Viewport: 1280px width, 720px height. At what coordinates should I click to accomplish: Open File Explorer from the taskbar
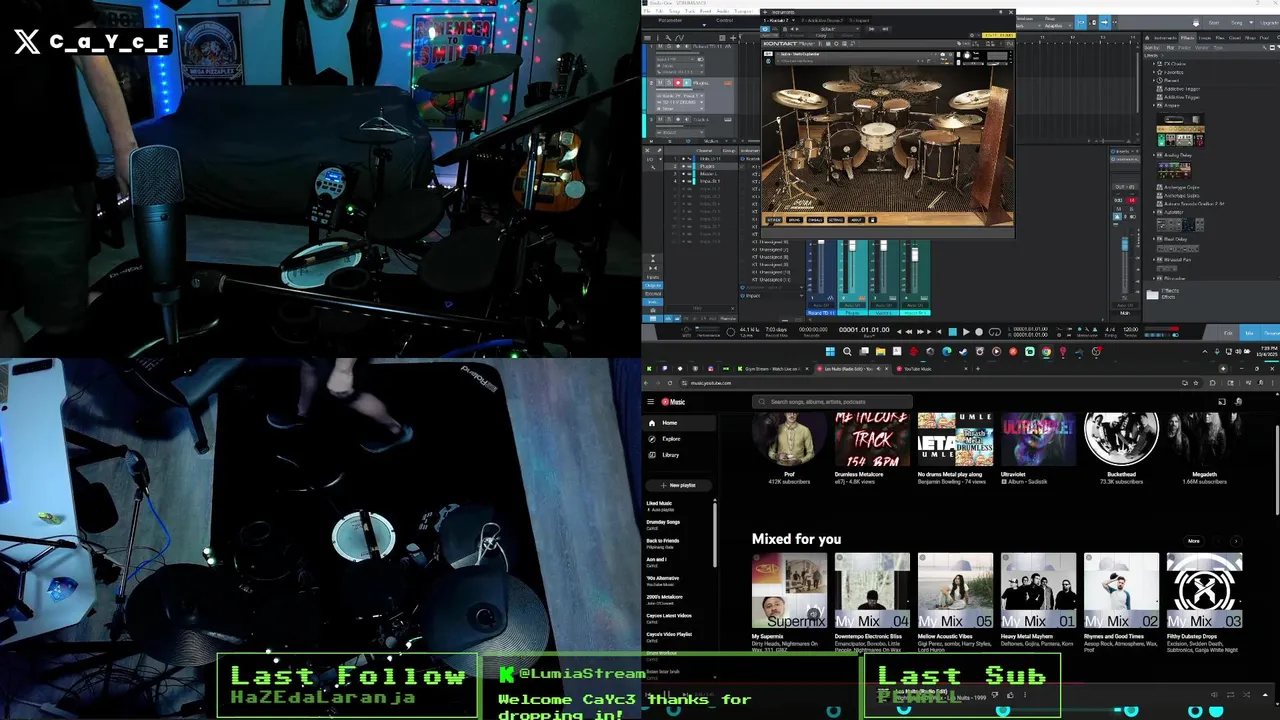coord(880,351)
